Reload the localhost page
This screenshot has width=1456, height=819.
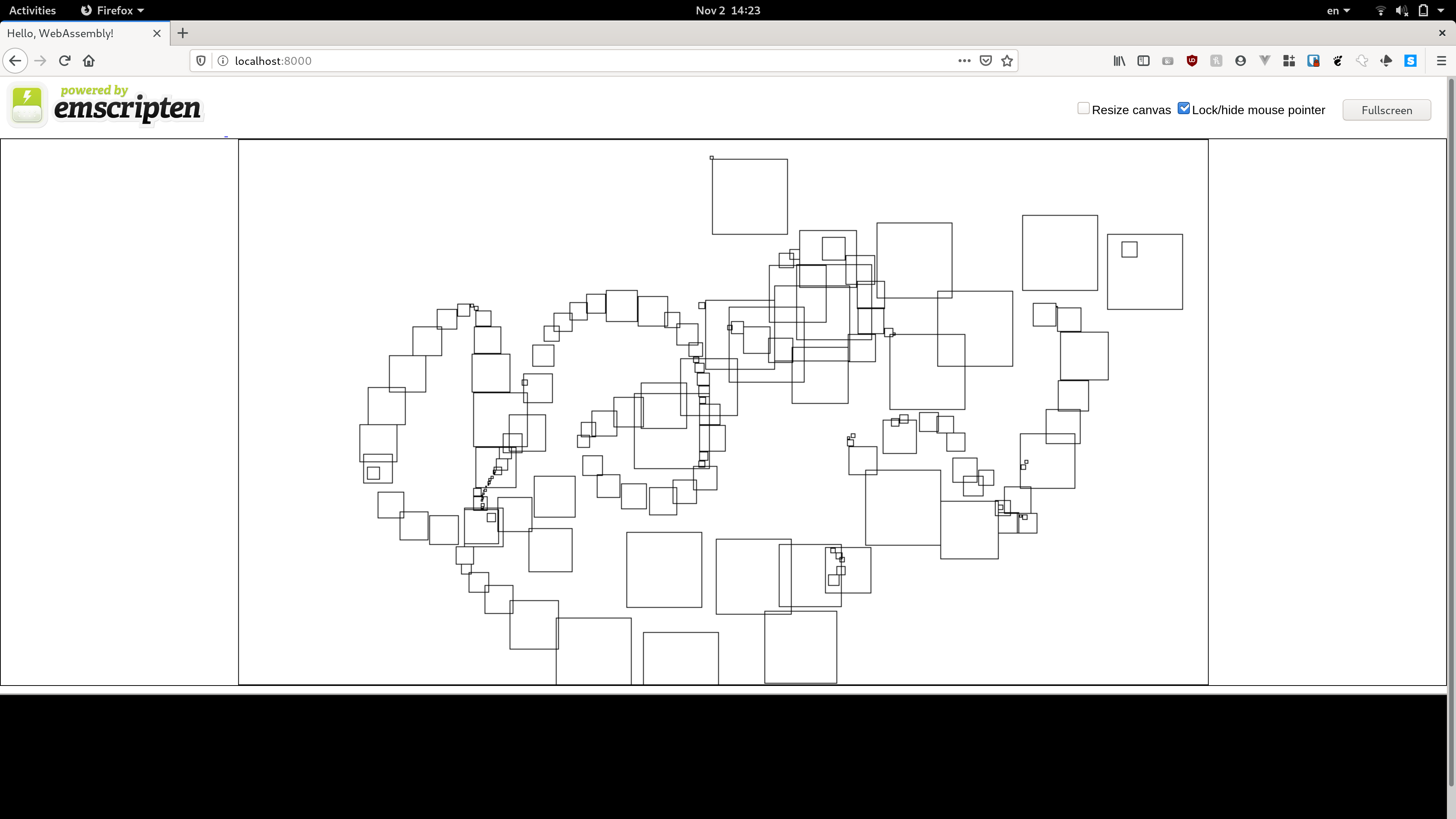click(x=64, y=61)
